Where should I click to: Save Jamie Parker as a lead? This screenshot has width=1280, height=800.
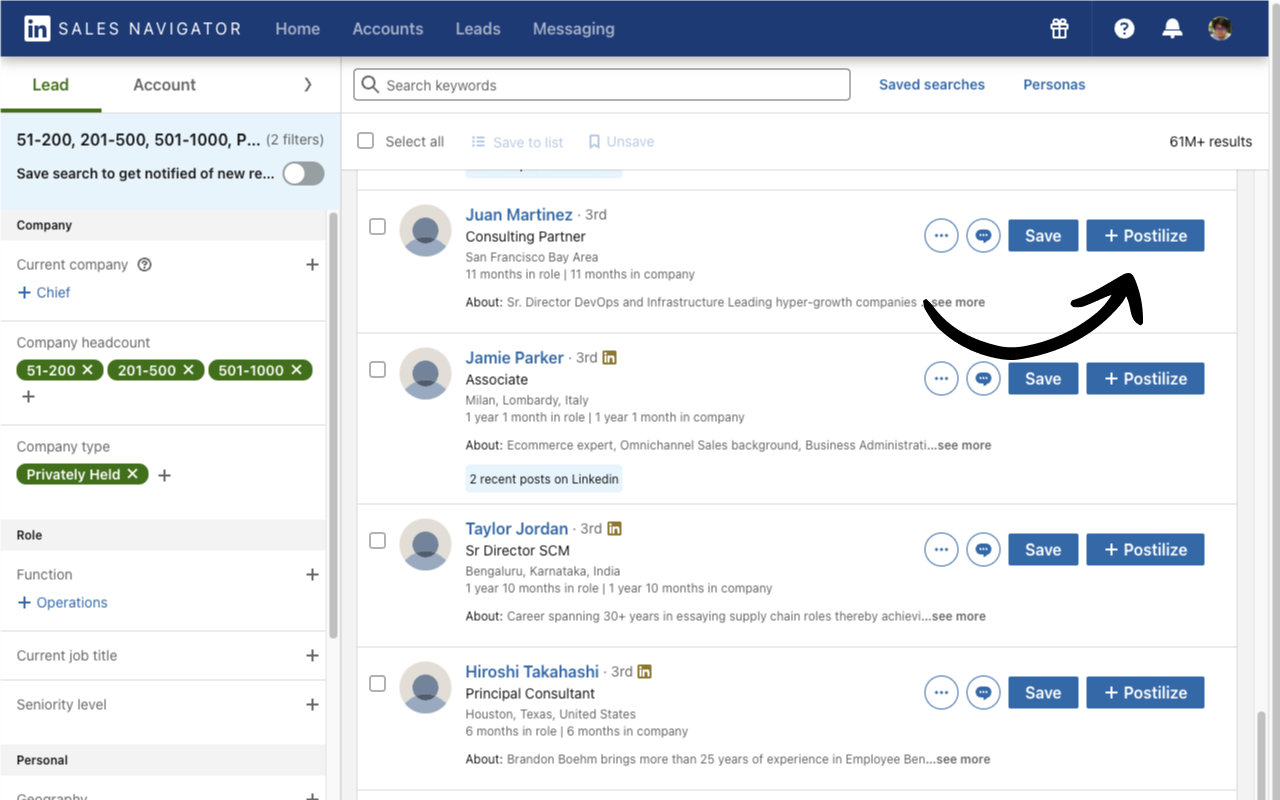click(1043, 379)
